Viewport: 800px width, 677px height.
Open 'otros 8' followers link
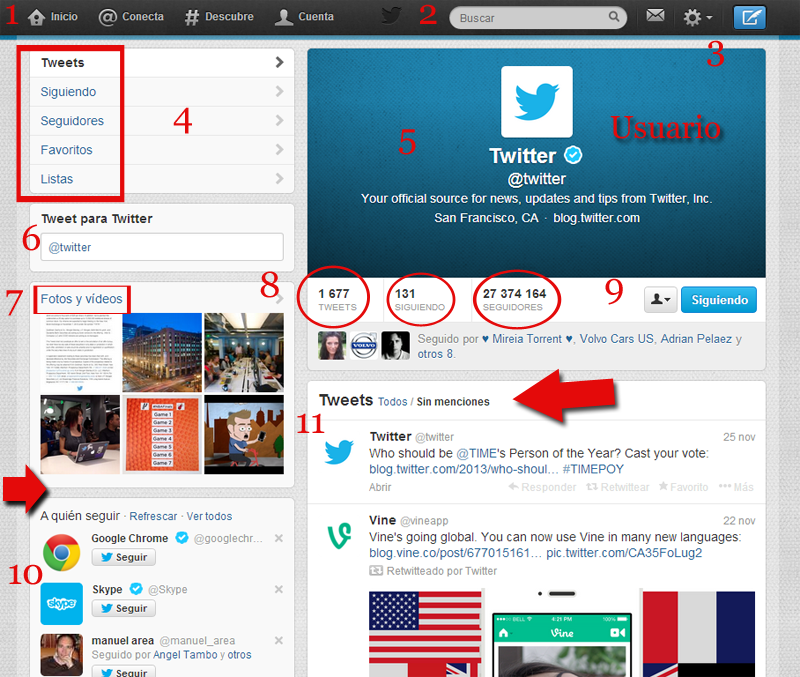click(436, 354)
